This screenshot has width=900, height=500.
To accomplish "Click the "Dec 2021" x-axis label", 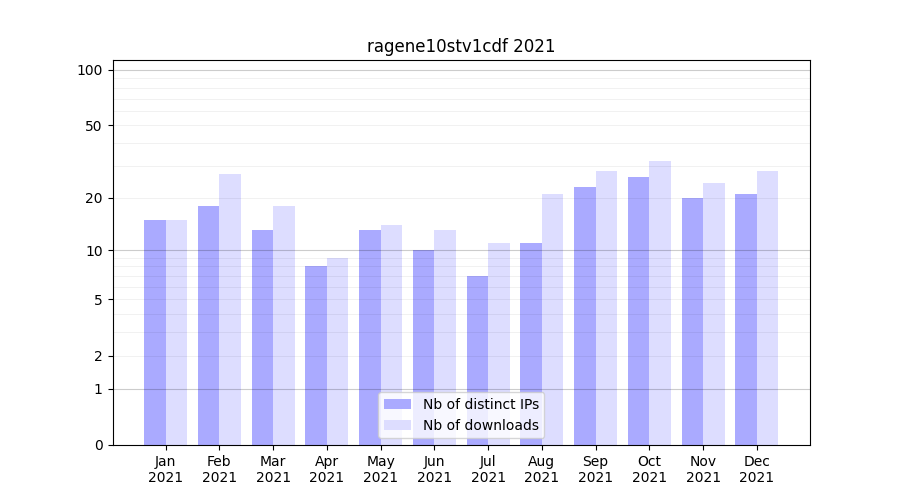I will click(x=756, y=469).
